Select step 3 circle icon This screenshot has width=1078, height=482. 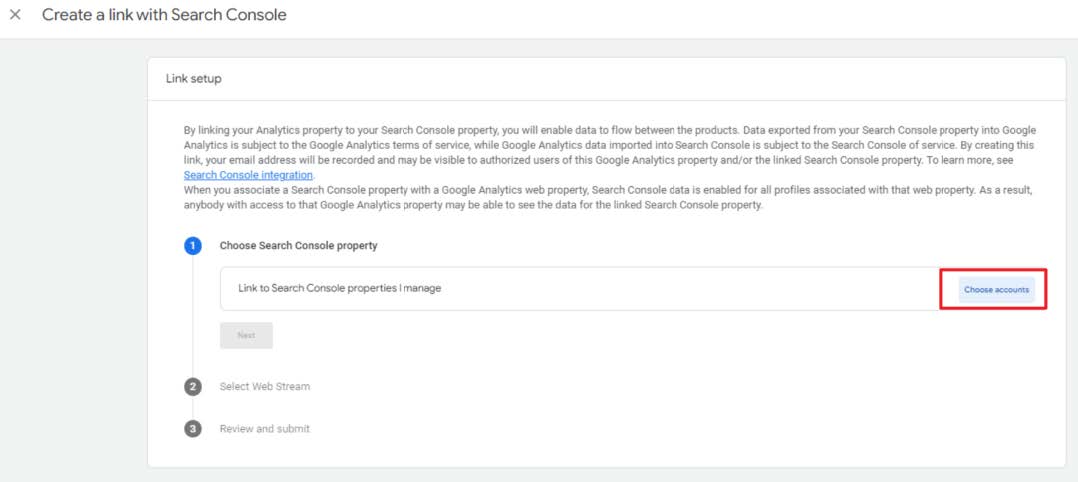[193, 428]
